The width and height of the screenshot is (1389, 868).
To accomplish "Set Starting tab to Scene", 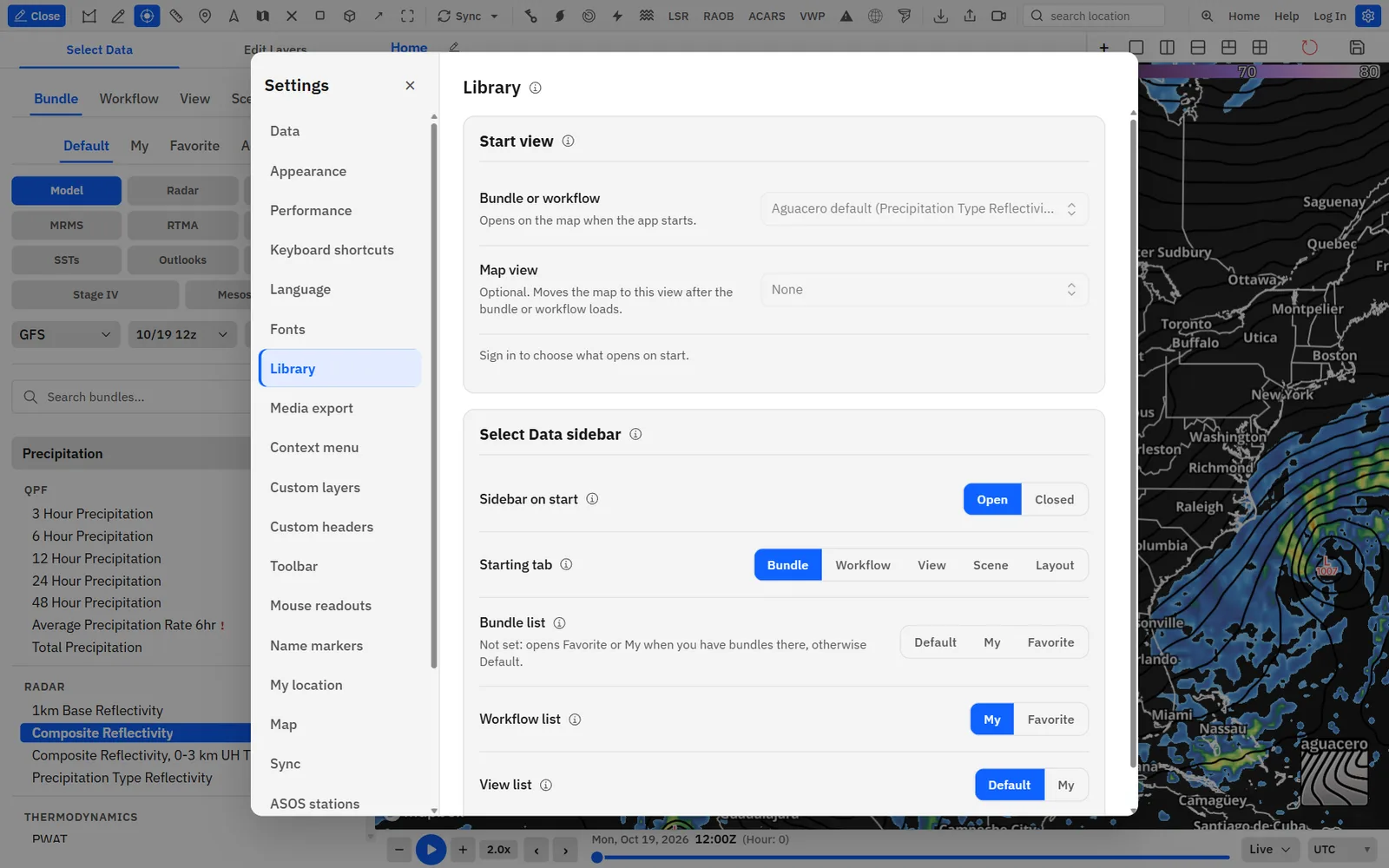I will (x=991, y=565).
